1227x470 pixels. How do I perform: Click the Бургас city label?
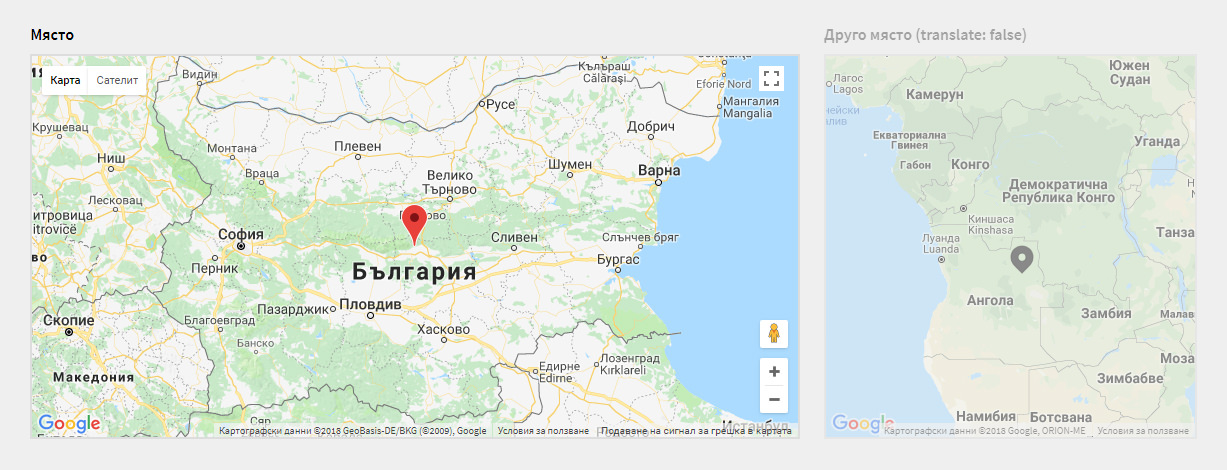[617, 259]
